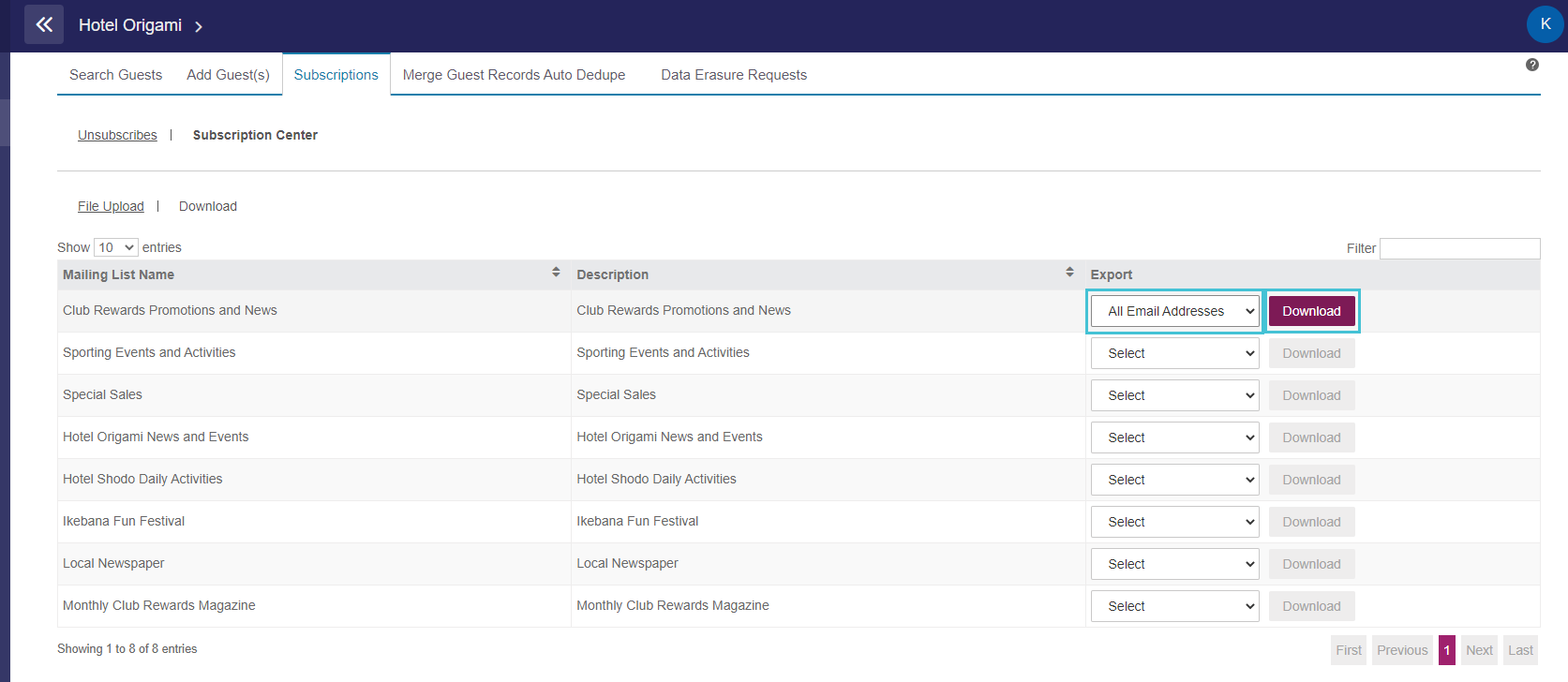Click Download button for Hotel Origami News row
This screenshot has width=1568, height=682.
1311,437
